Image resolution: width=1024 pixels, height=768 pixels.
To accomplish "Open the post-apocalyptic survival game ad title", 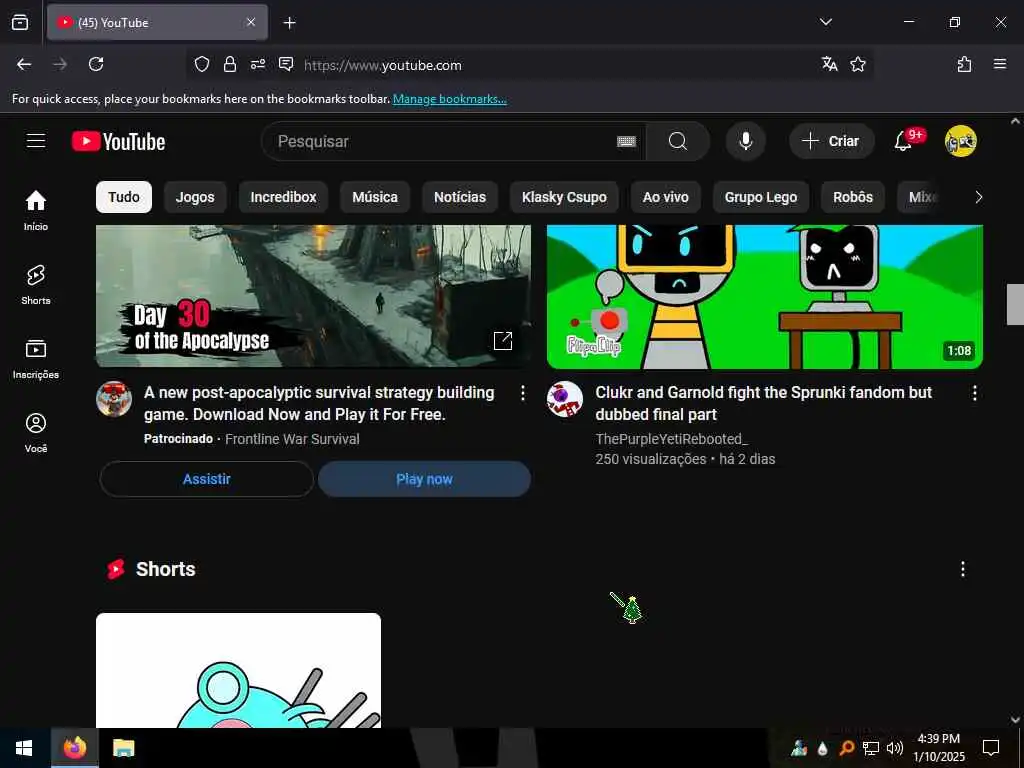I will pos(319,403).
